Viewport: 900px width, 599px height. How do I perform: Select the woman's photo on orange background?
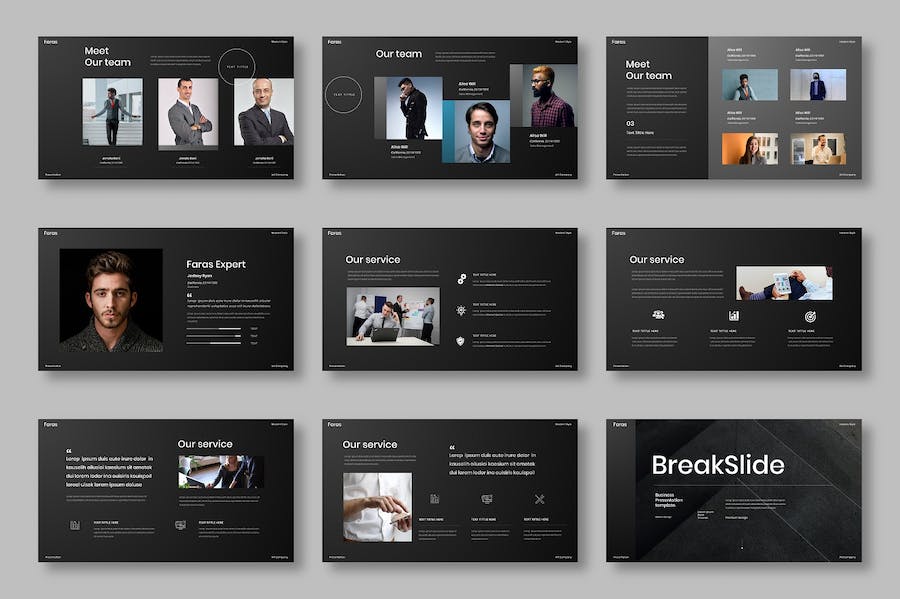point(749,149)
